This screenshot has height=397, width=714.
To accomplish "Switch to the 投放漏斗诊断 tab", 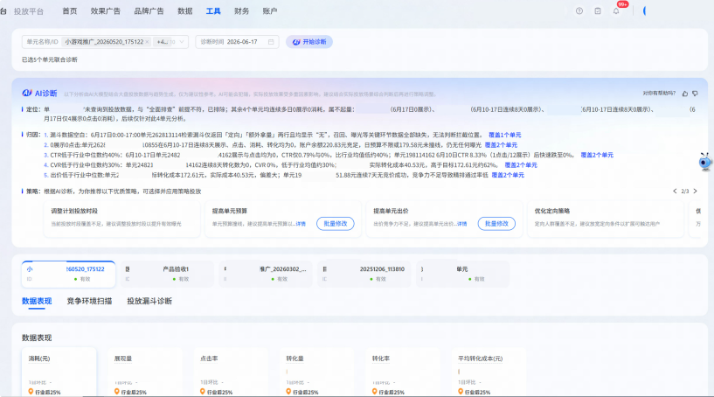I will coord(149,301).
